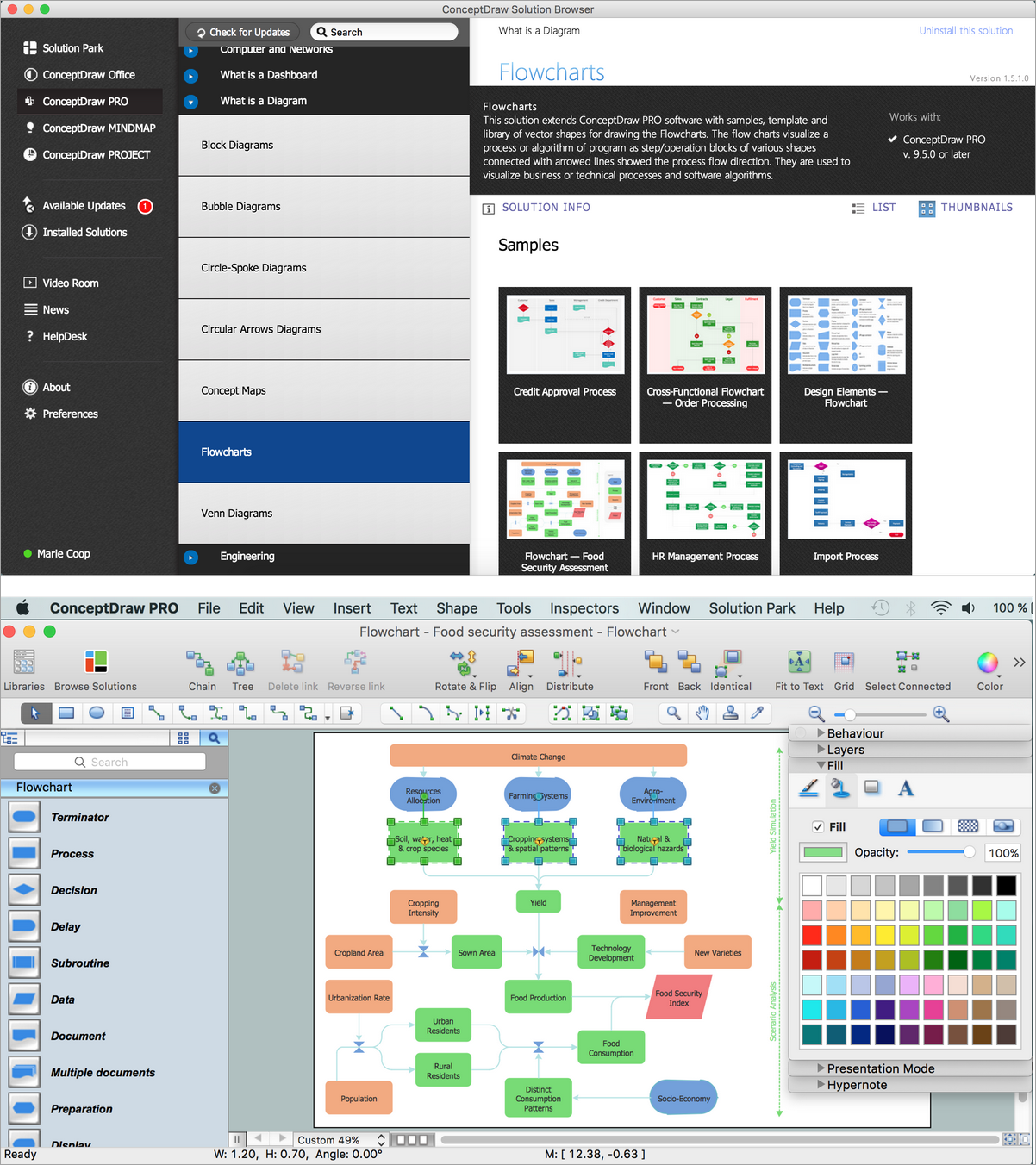Select the magnifier zoom tool
1036x1165 pixels.
point(673,713)
